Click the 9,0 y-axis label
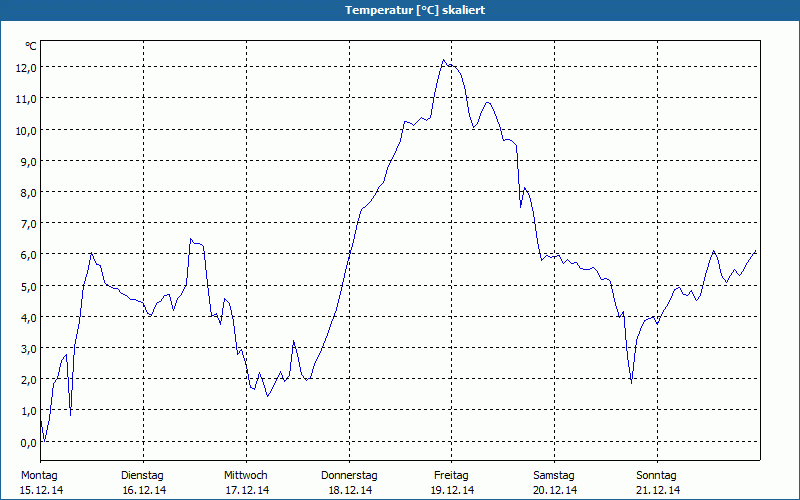The width and height of the screenshot is (800, 500). [x=29, y=161]
